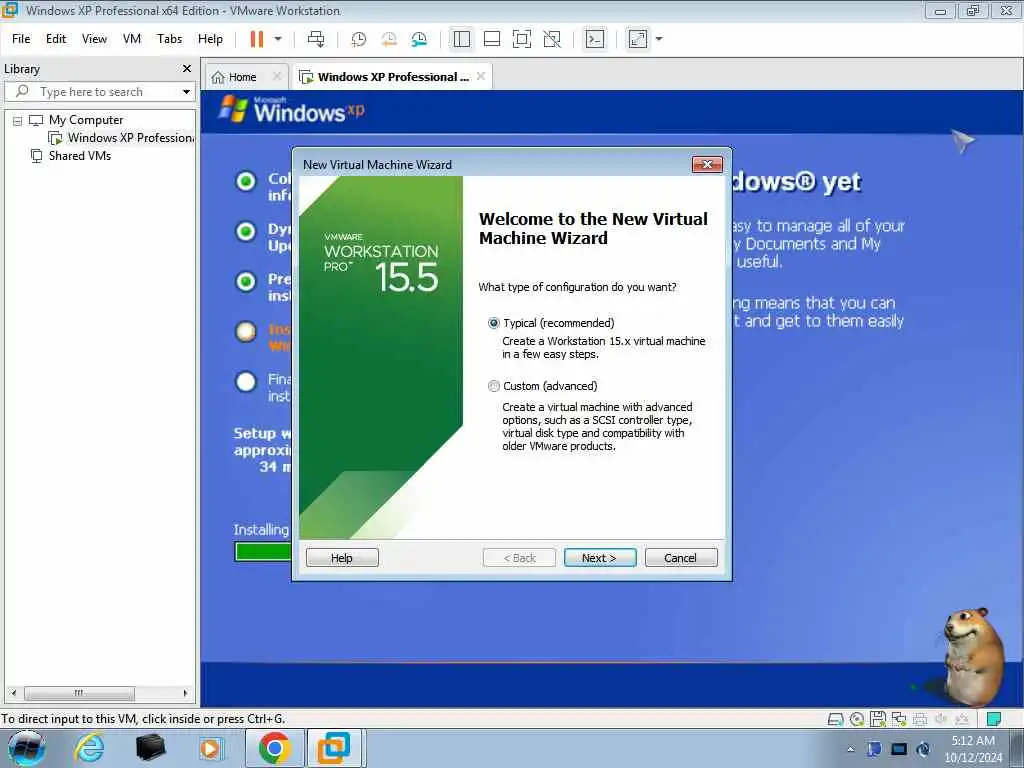Image resolution: width=1024 pixels, height=768 pixels.
Task: Open the Tabs menu
Action: point(170,39)
